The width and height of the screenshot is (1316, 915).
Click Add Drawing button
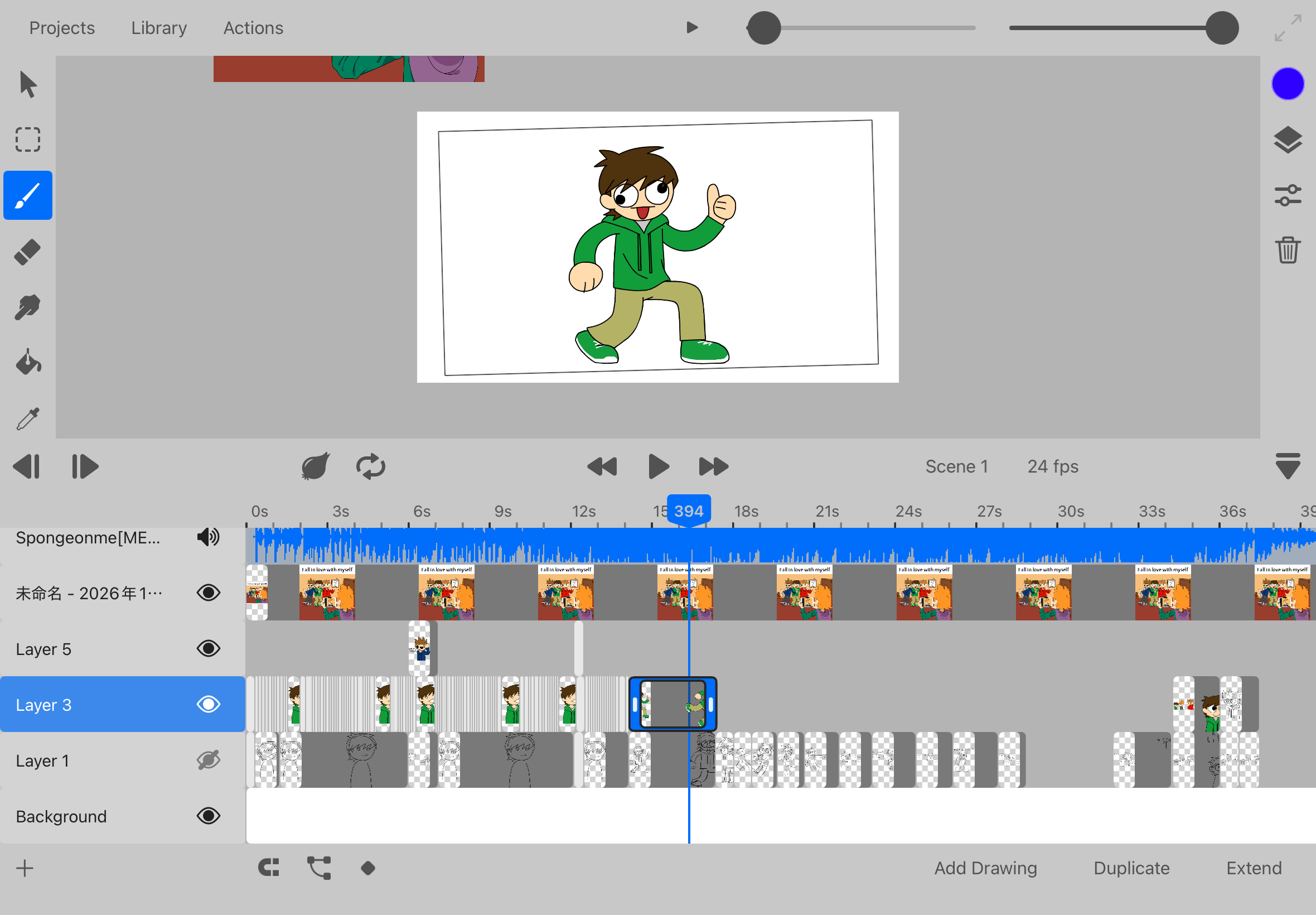(x=985, y=868)
